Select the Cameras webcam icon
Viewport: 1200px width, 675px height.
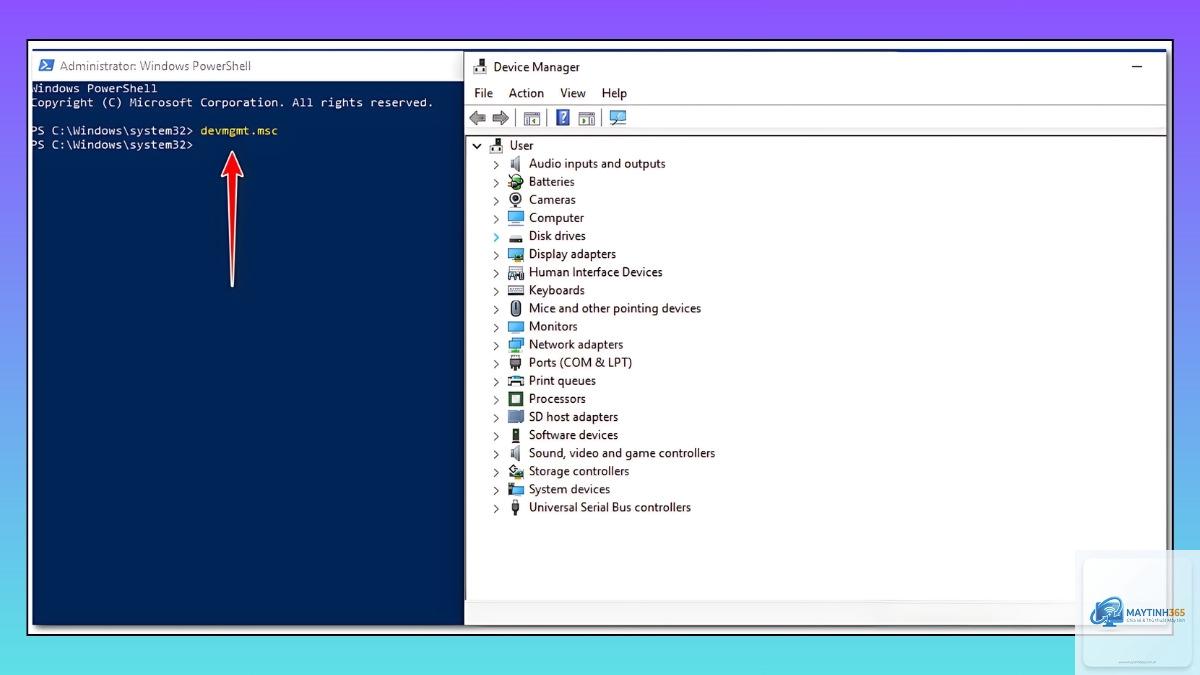click(516, 200)
